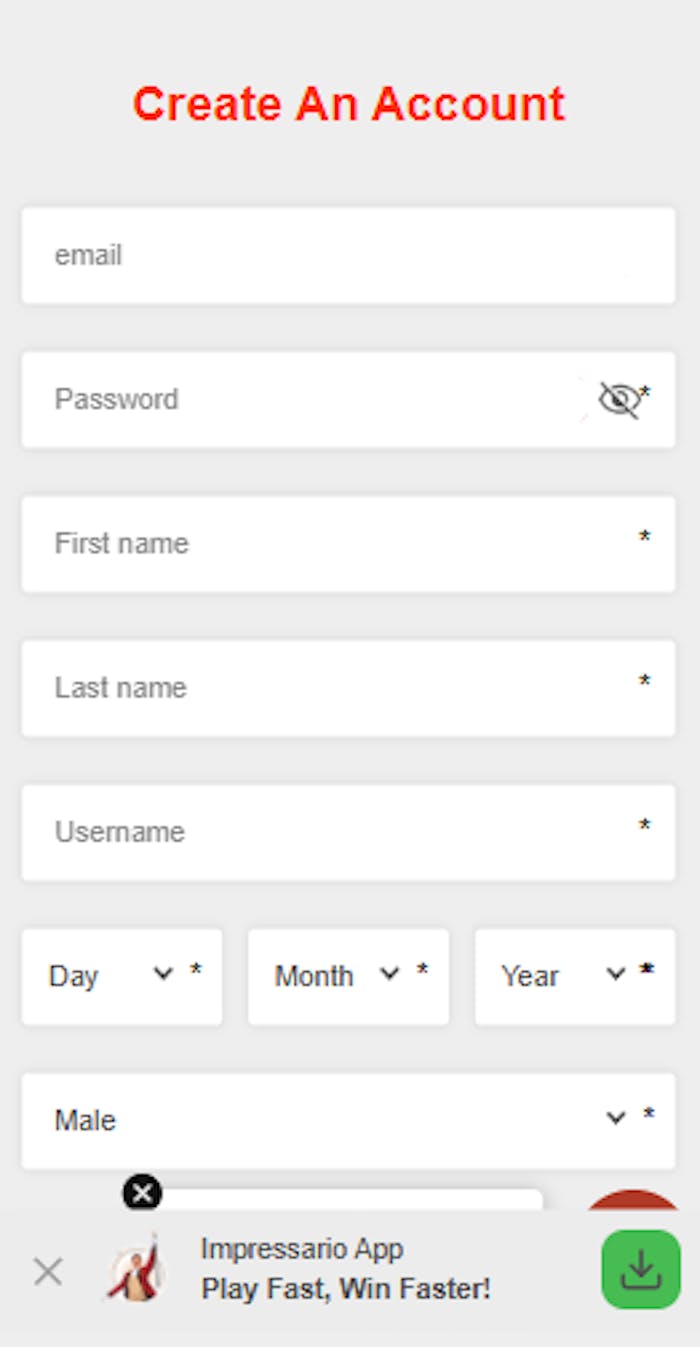Toggle password visibility eye icon

click(619, 400)
